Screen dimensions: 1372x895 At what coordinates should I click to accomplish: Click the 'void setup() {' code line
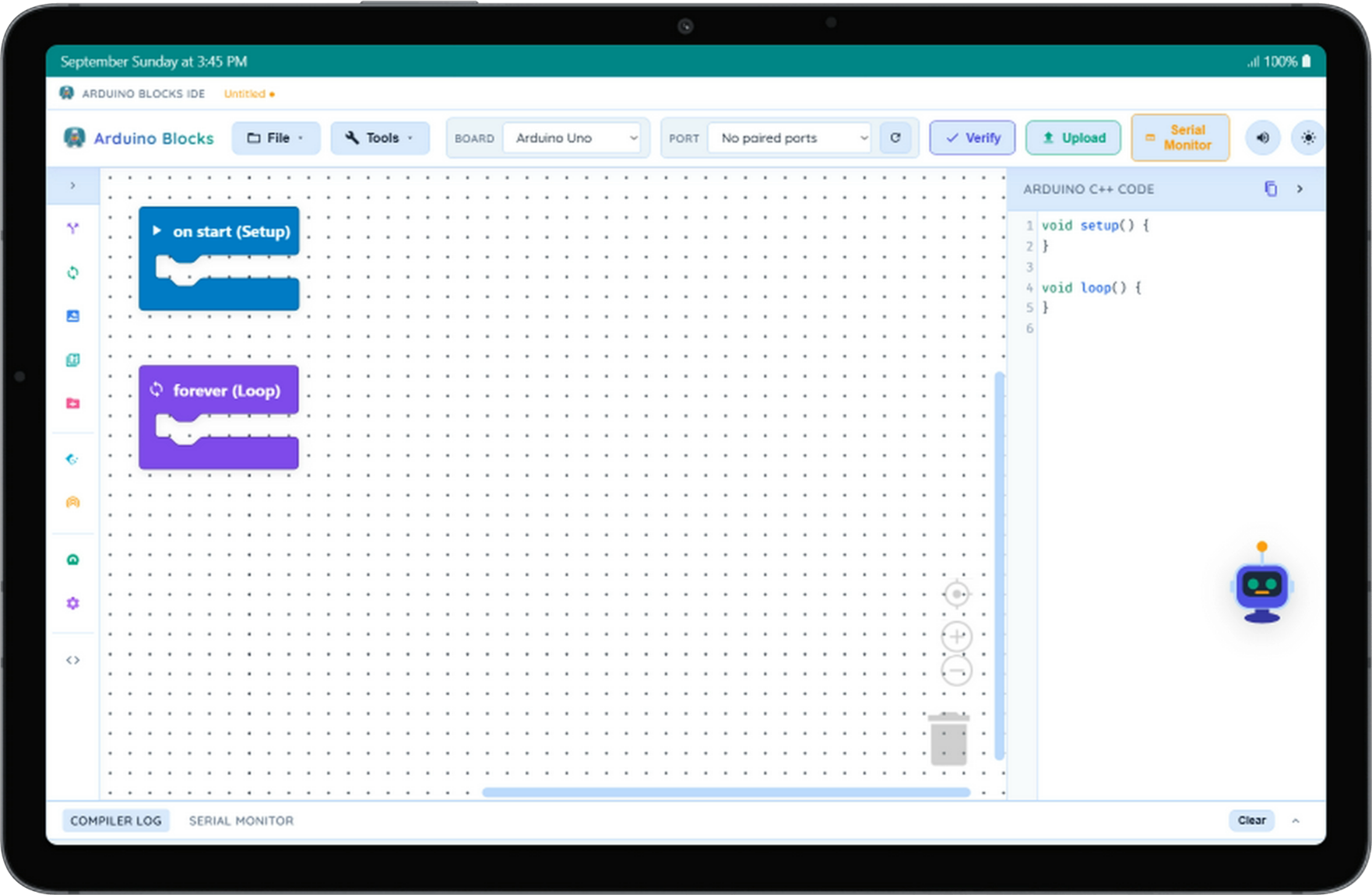(x=1095, y=225)
